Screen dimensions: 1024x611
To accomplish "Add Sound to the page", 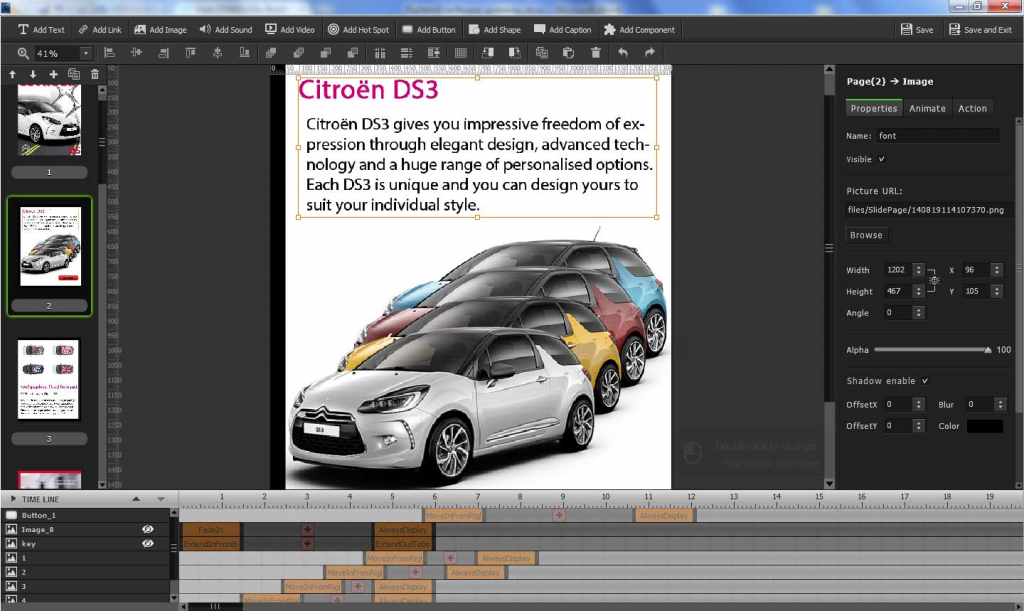I will tap(226, 29).
